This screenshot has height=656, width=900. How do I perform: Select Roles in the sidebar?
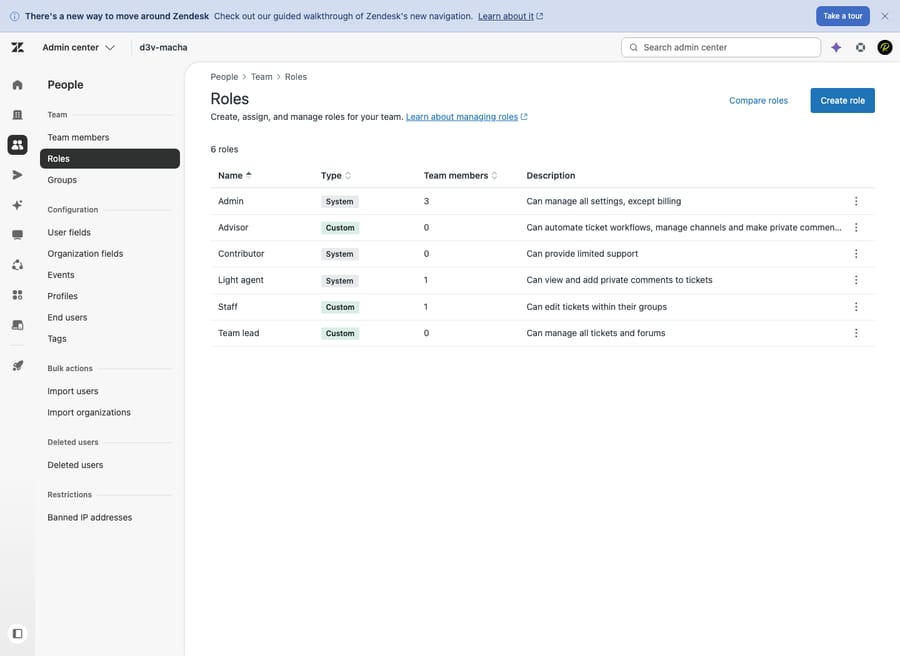[x=110, y=158]
